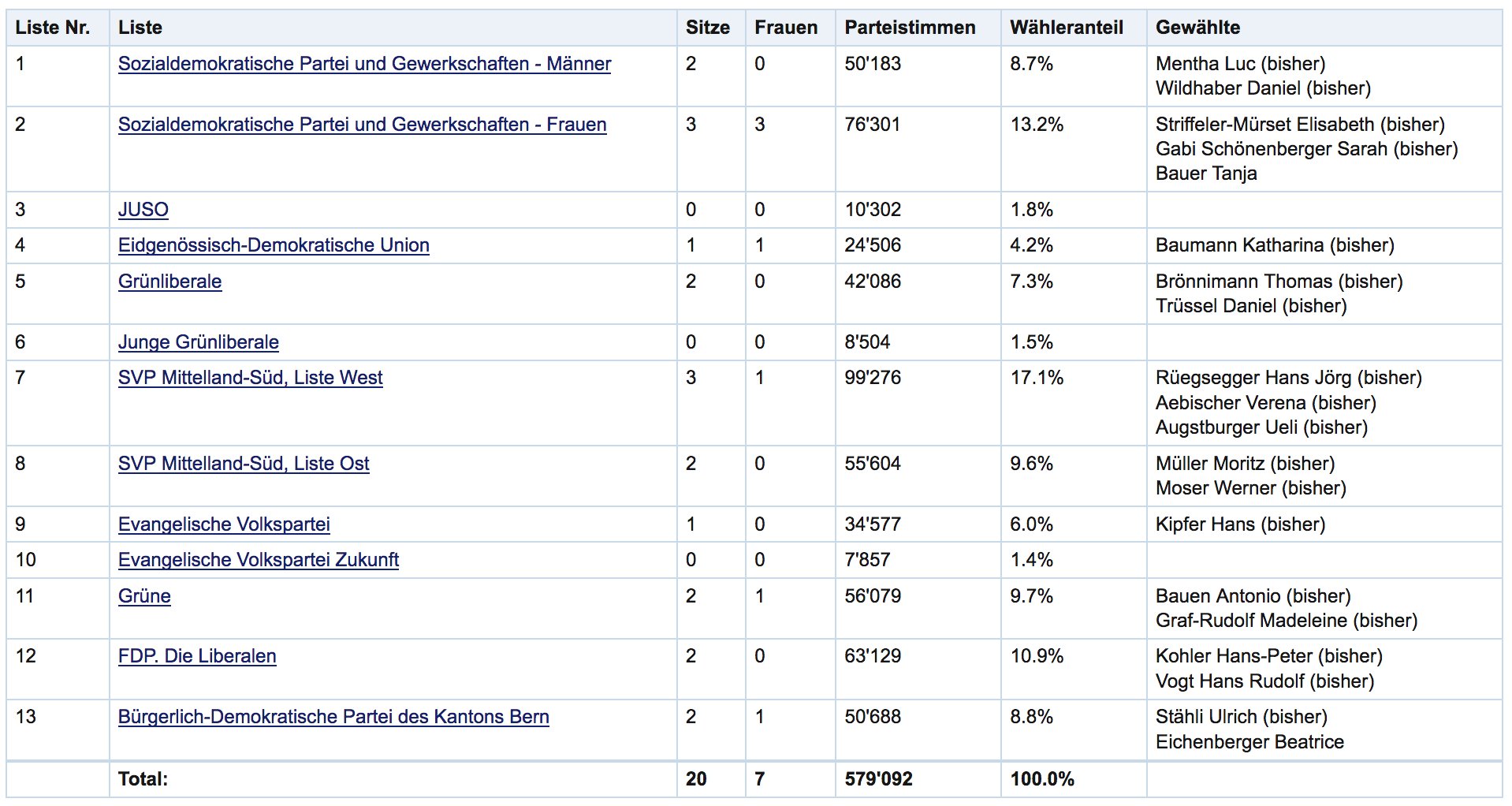The height and width of the screenshot is (806, 1512).
Task: Click the name Moser Werner (bisher)
Action: click(x=1251, y=488)
